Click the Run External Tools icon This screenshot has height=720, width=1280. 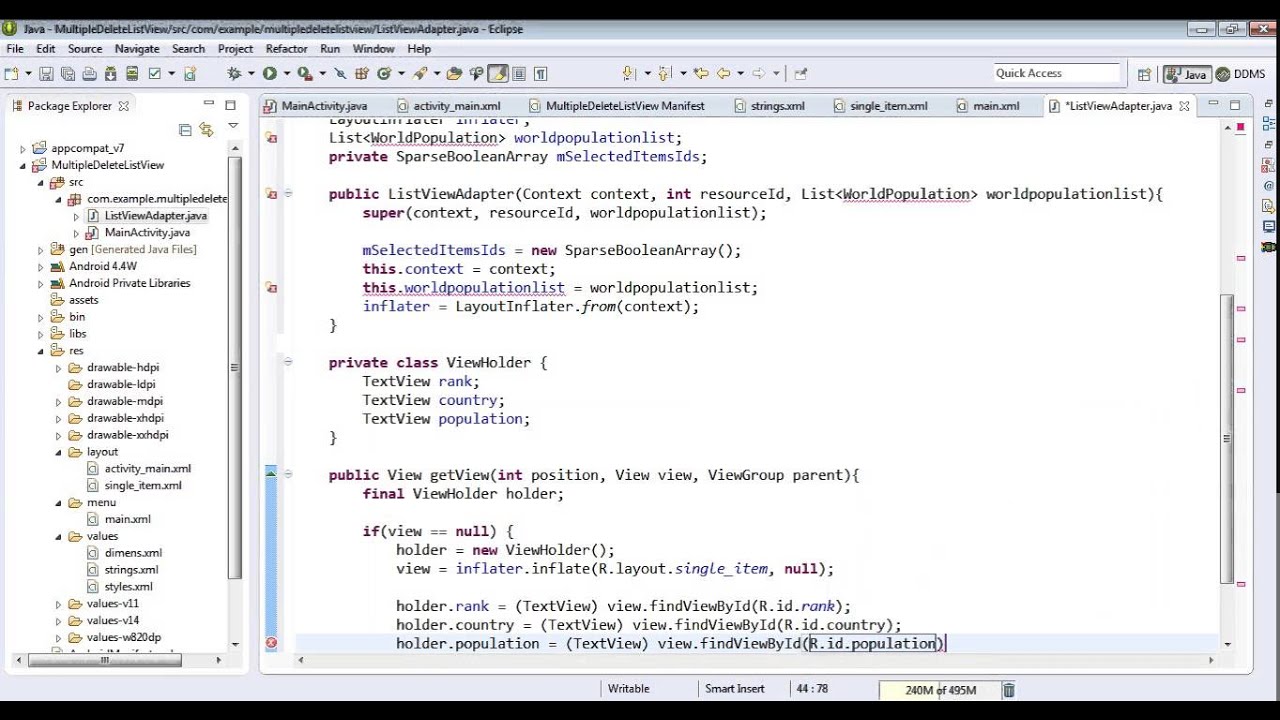tap(304, 73)
